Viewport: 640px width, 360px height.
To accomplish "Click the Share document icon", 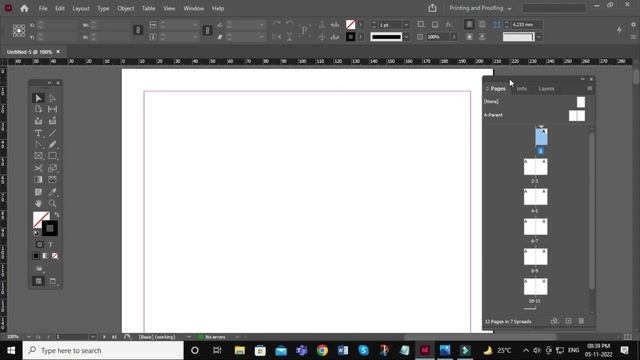I will 432,8.
